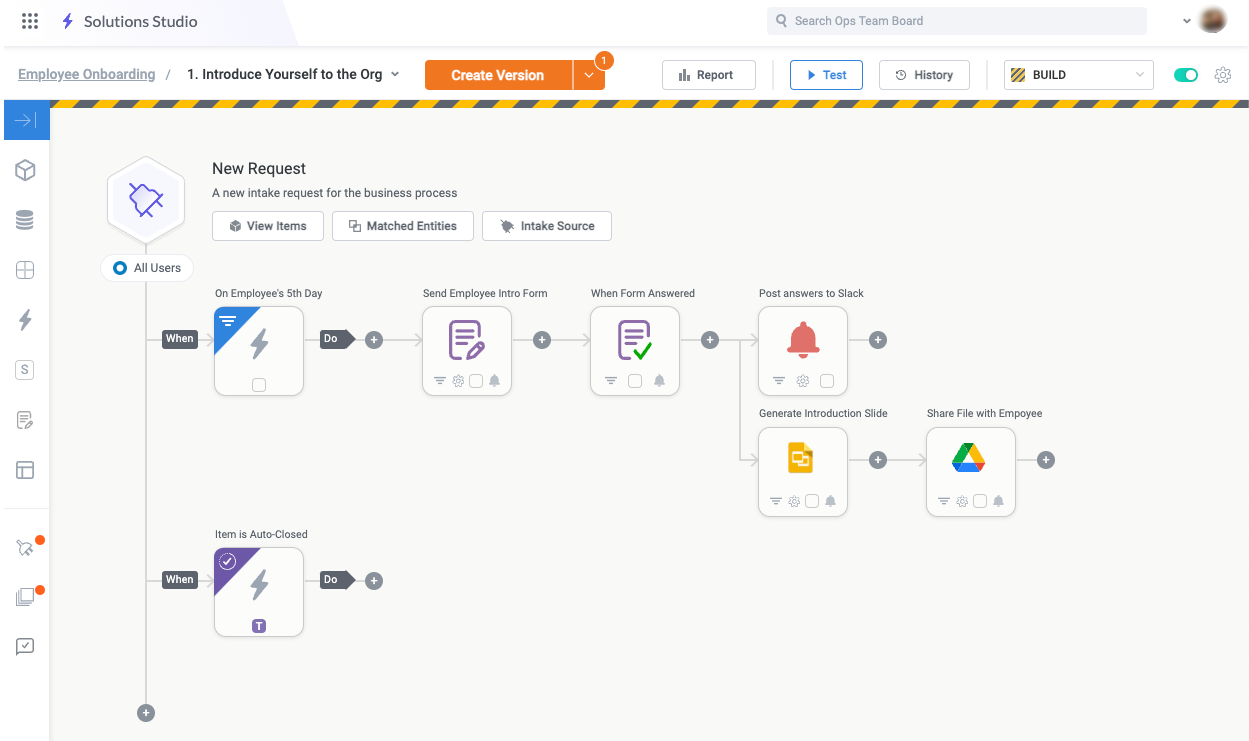The height and width of the screenshot is (741, 1249).
Task: Check the checkbox on When Form Answered step
Action: coord(635,380)
